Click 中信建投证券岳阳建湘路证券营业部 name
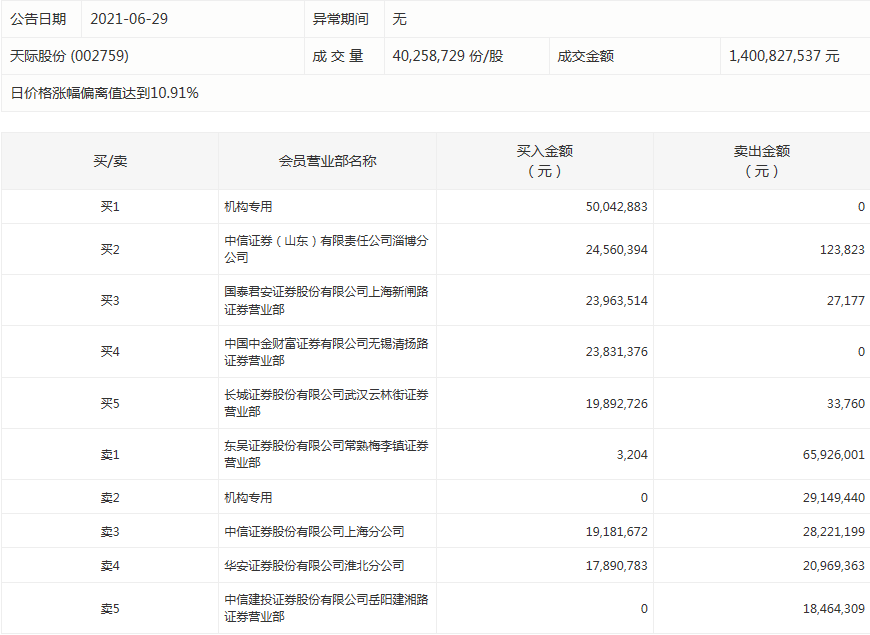 (x=326, y=608)
